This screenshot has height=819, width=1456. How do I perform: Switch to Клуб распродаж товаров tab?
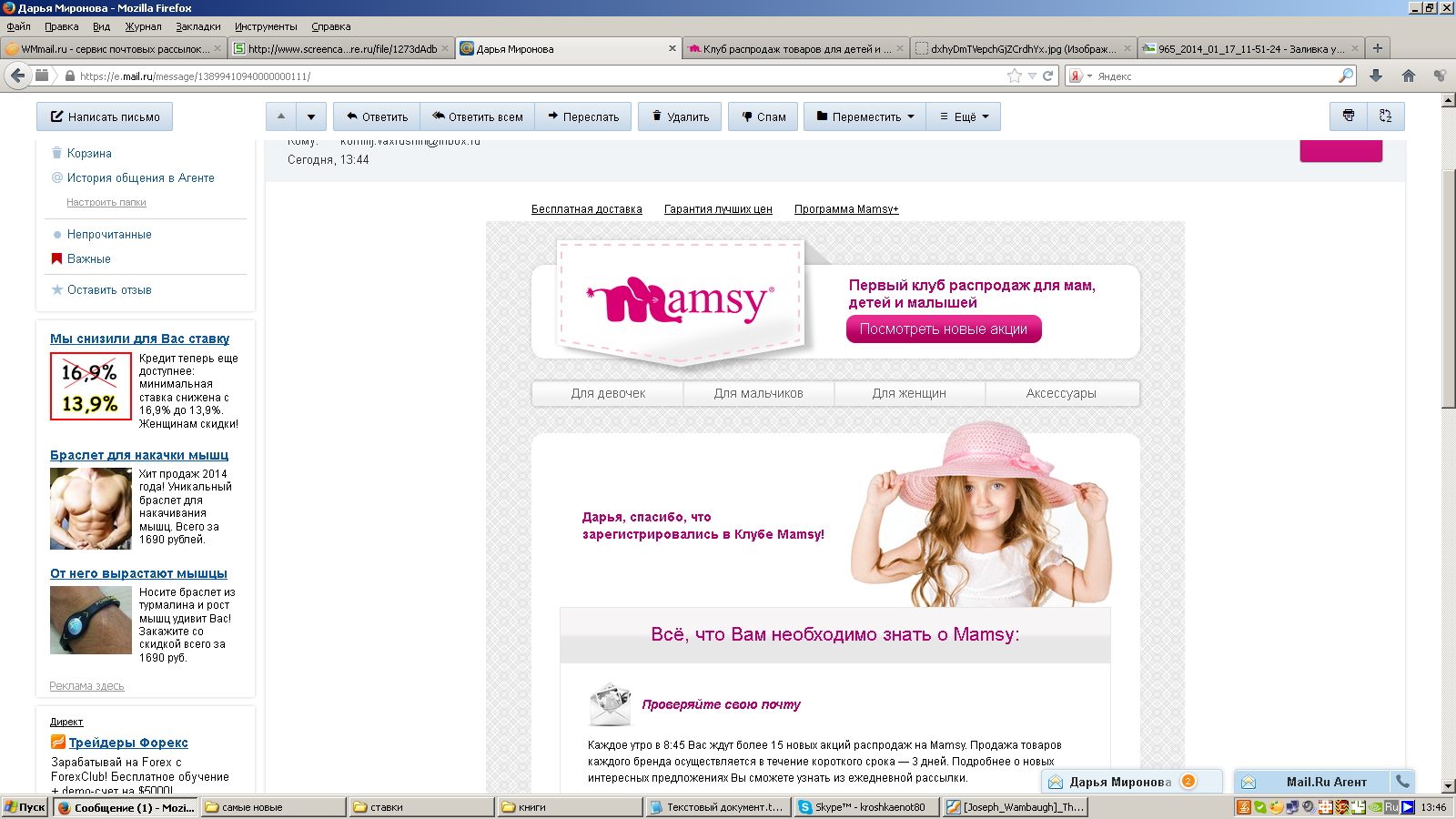[796, 49]
